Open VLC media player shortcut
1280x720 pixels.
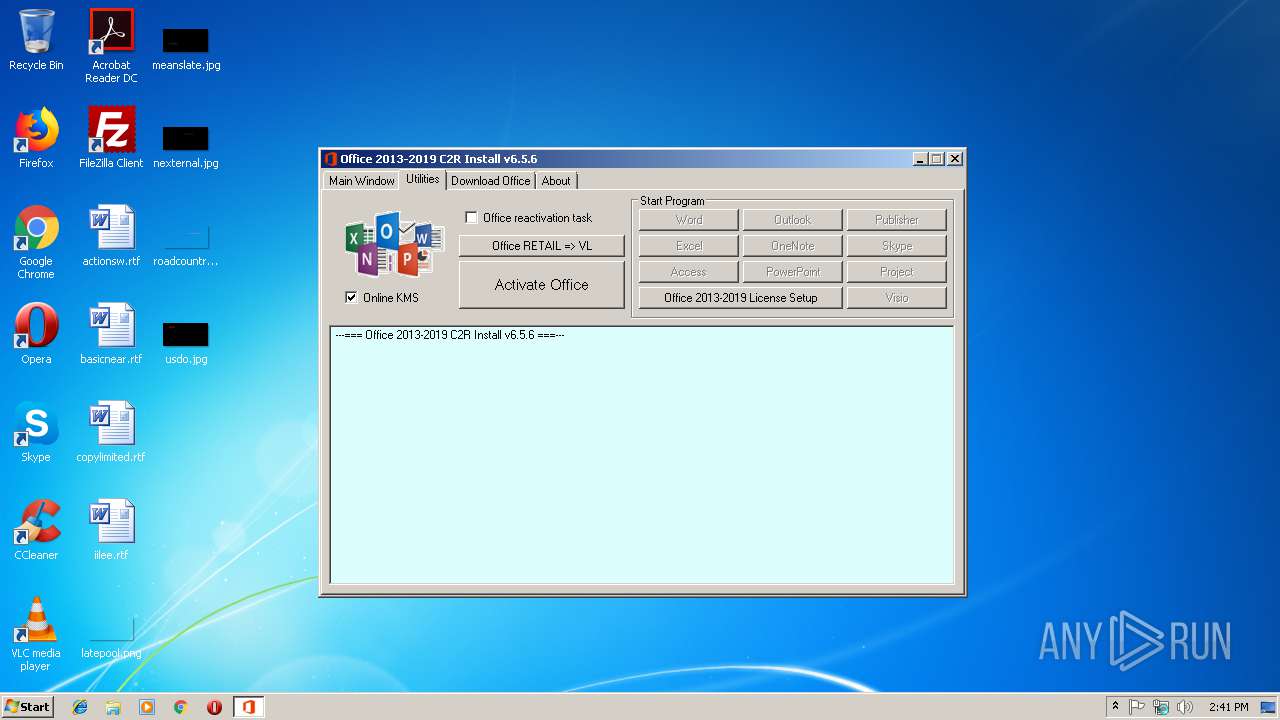pyautogui.click(x=36, y=634)
